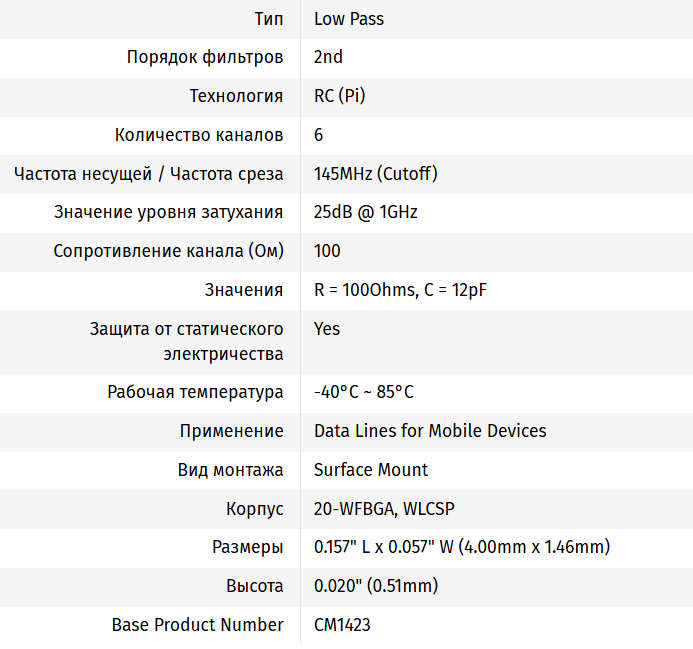Viewport: 693px width, 649px height.
Task: Click the "R = 100Ohms, C = 12pF" value
Action: coord(400,290)
